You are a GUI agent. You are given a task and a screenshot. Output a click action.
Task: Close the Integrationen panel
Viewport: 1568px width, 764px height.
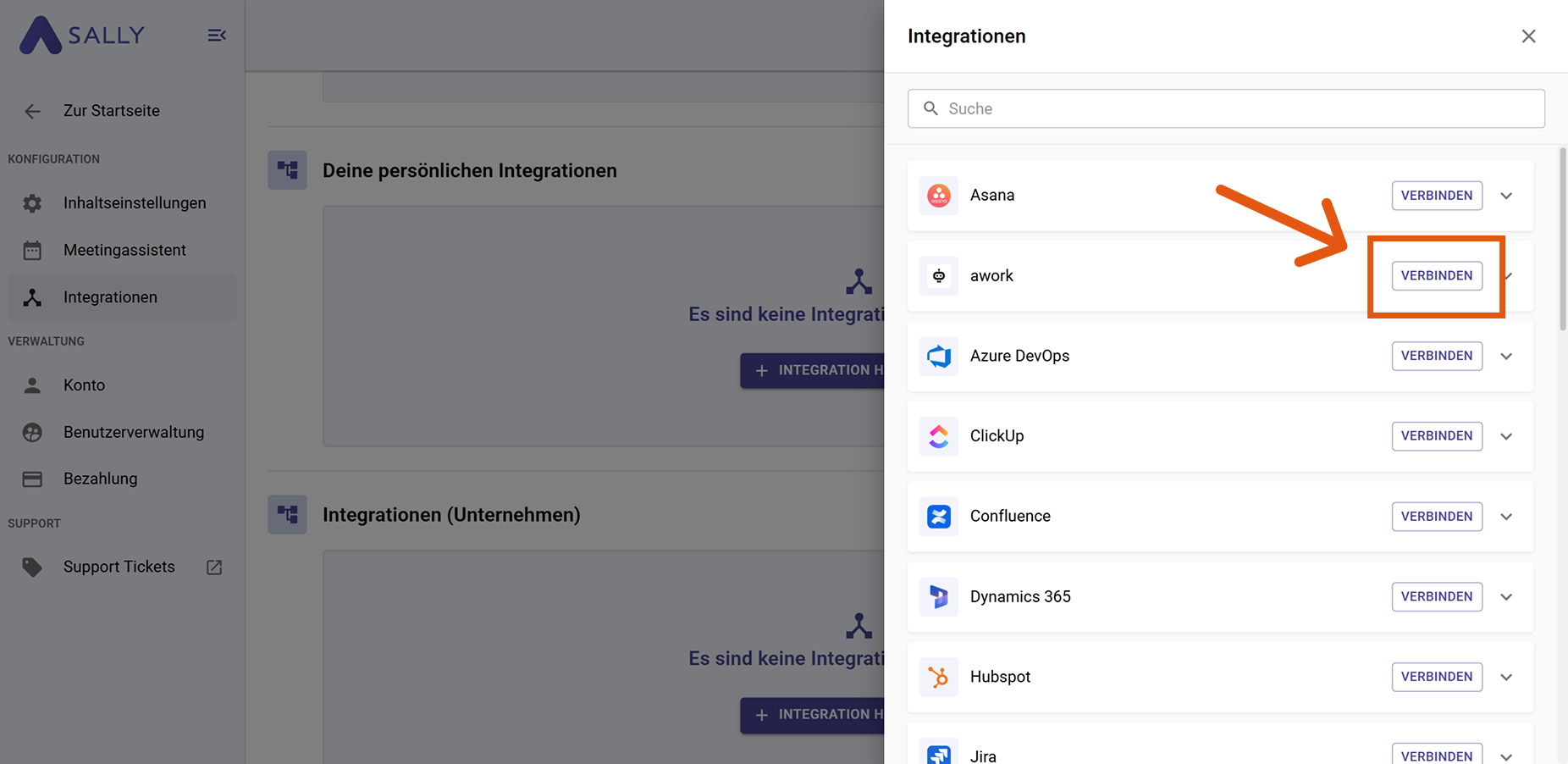(1528, 36)
